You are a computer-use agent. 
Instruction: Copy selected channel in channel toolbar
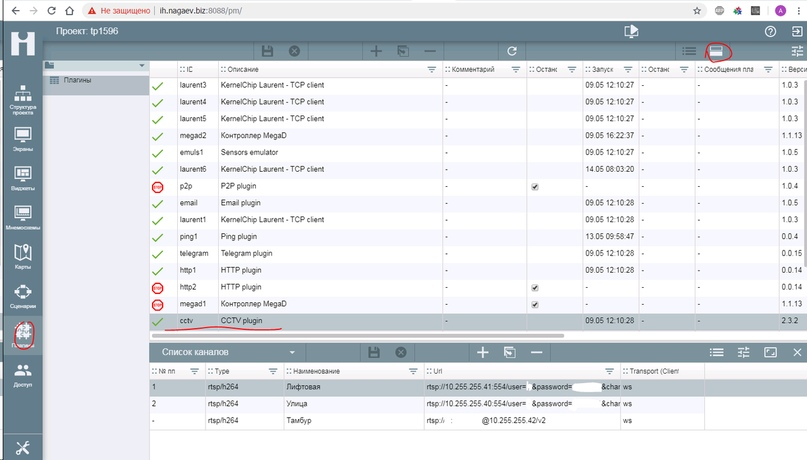click(510, 352)
